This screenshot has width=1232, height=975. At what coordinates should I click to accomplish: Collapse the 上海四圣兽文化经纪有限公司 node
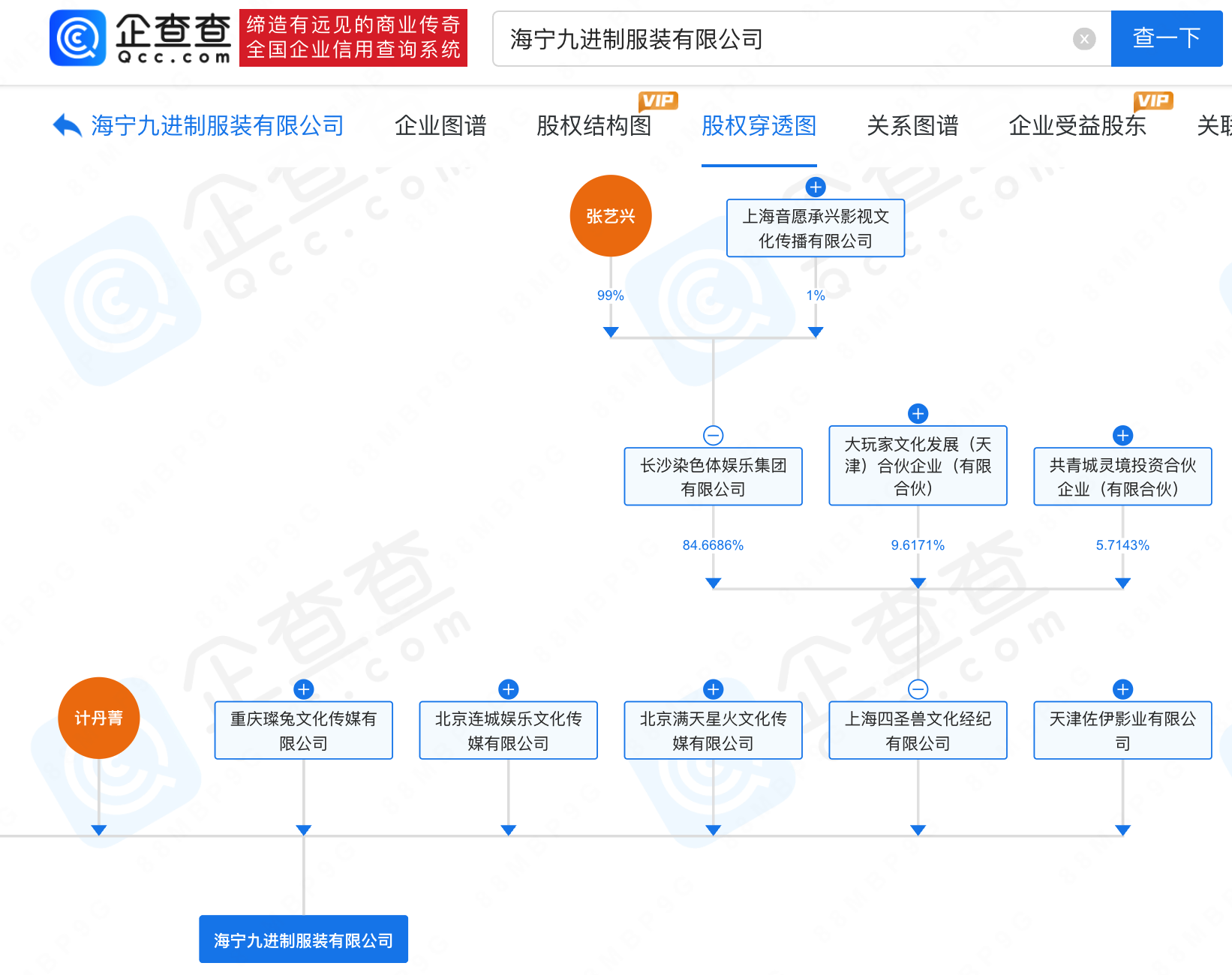tap(918, 689)
